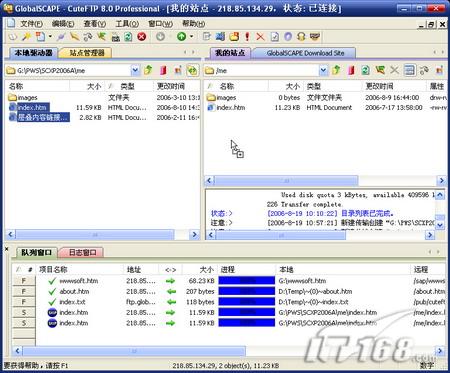Open the 查看(V) menu

pos(95,24)
